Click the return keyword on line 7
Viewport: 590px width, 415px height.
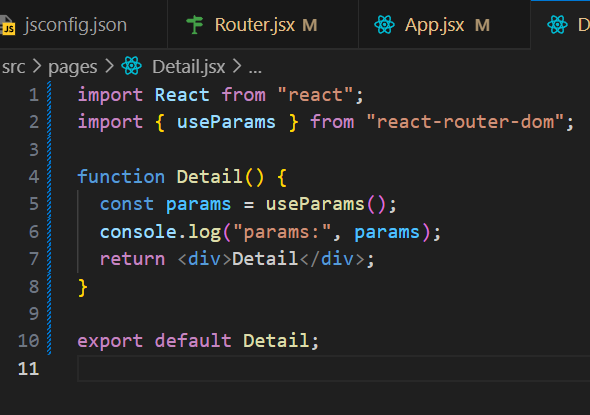coord(132,259)
